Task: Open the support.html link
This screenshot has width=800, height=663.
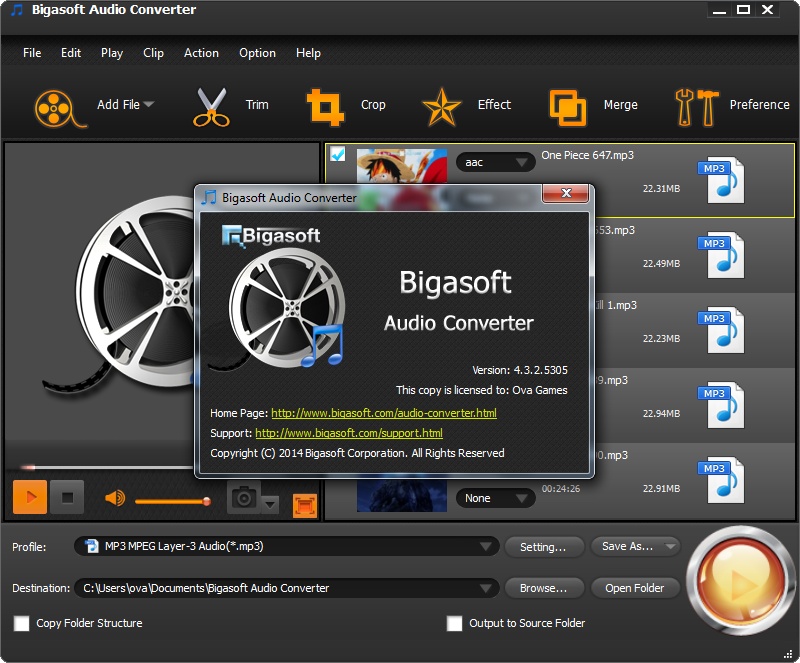Action: pyautogui.click(x=349, y=433)
